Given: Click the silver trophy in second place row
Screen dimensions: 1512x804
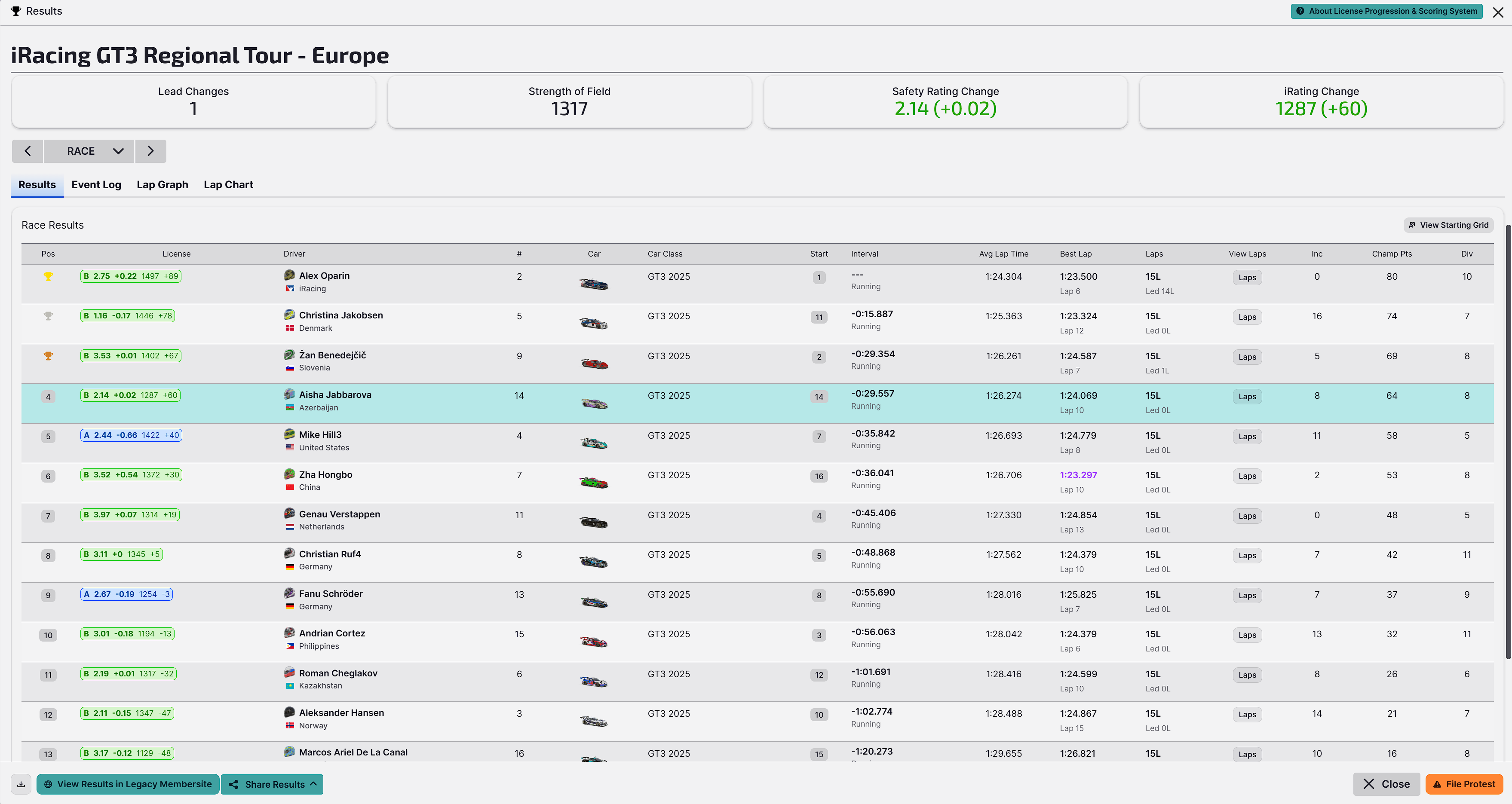Looking at the screenshot, I should [x=48, y=316].
